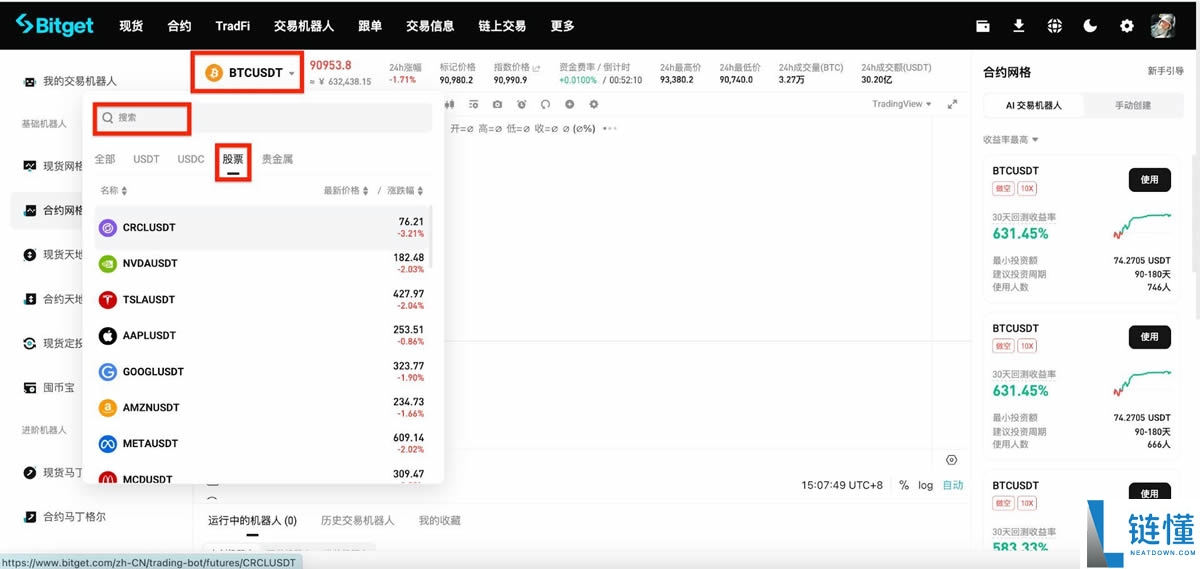Click the METAUSDT Meta icon
This screenshot has width=1200, height=569.
(107, 444)
